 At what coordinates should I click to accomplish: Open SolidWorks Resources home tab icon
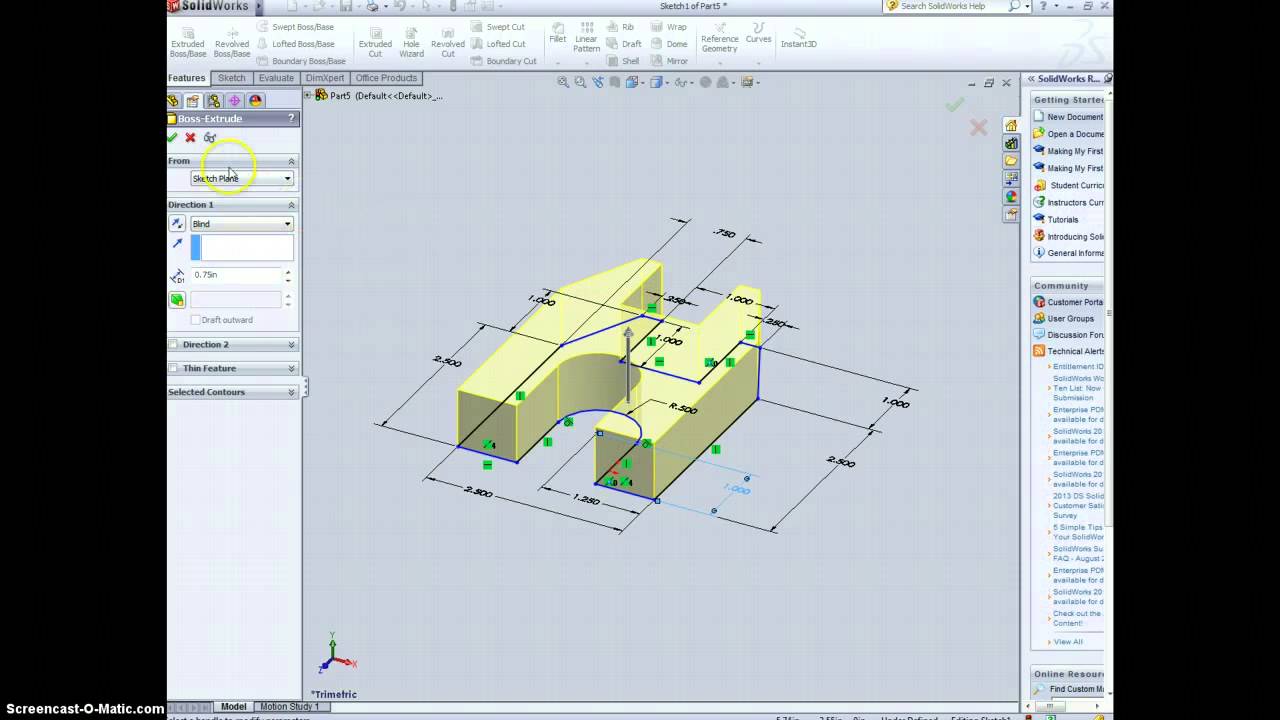1011,125
